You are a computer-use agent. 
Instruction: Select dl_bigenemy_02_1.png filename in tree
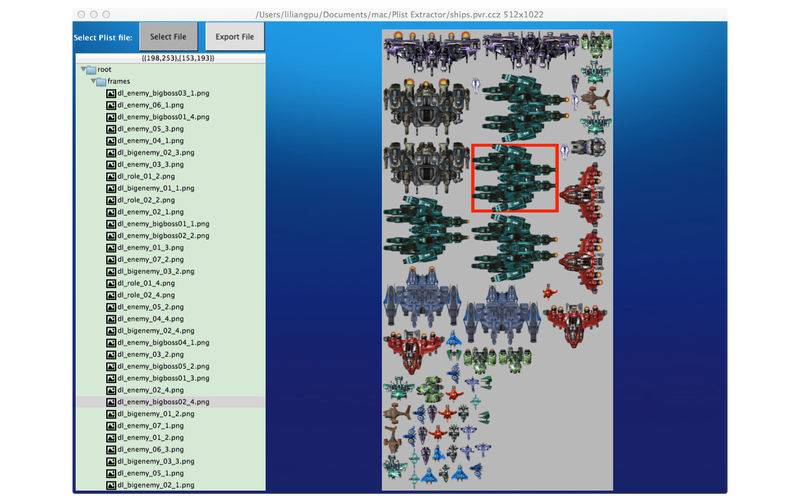click(156, 485)
